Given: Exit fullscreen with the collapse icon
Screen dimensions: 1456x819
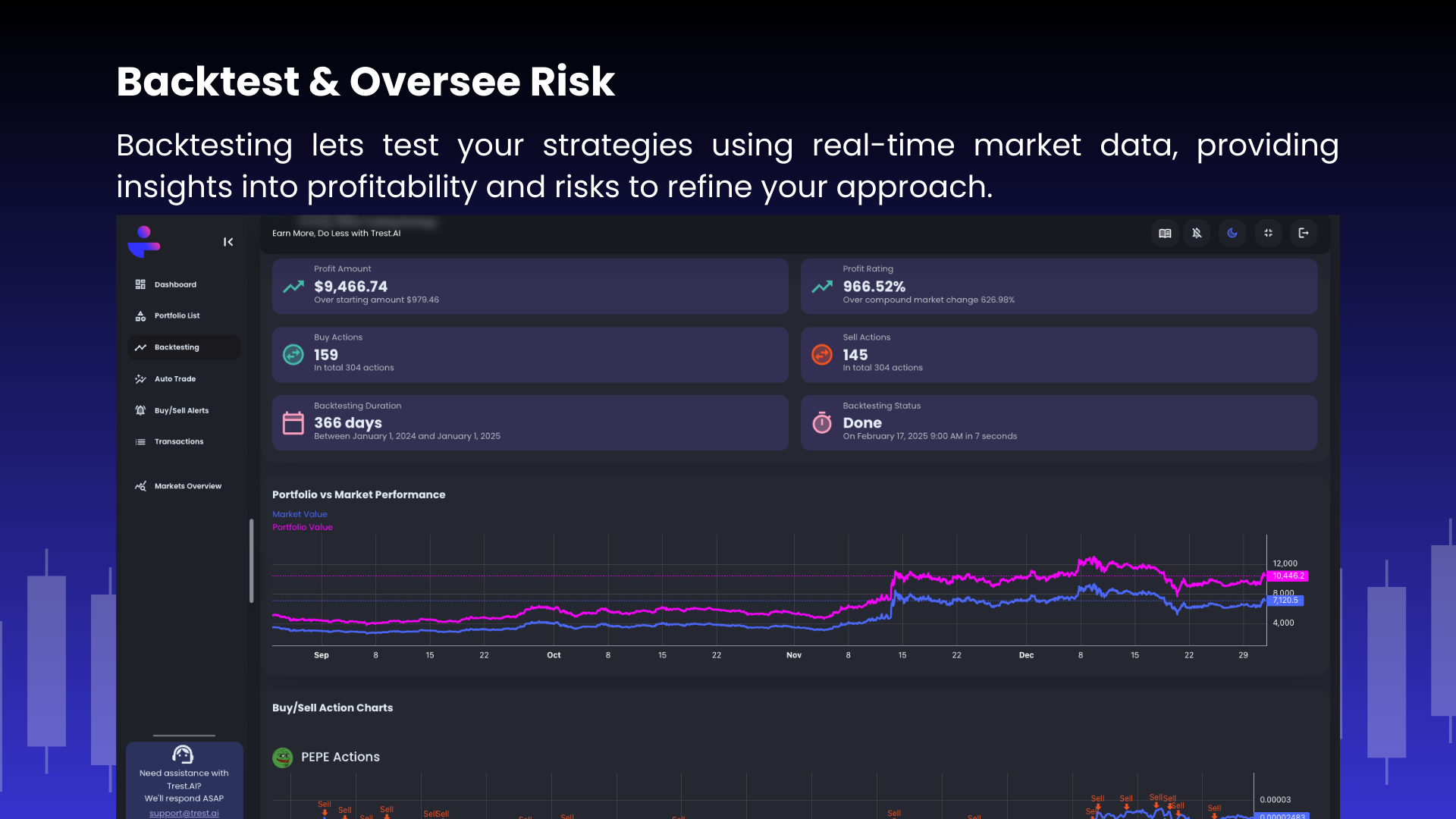Looking at the screenshot, I should pos(1268,233).
